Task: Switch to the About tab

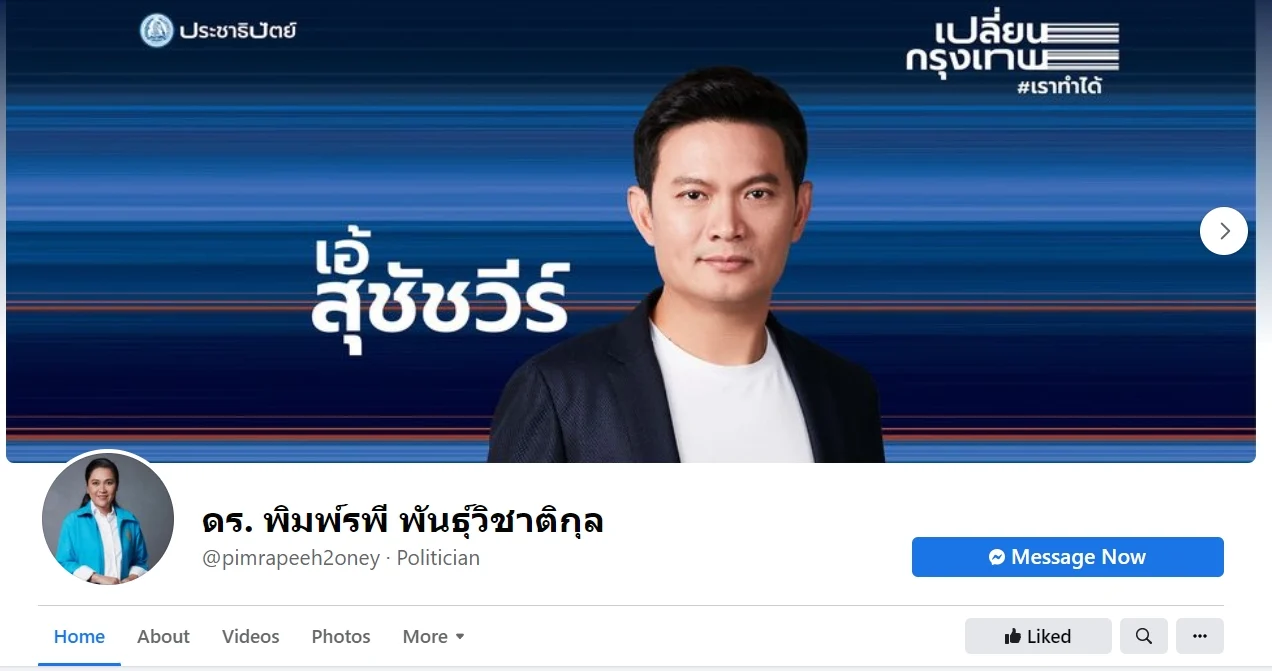Action: (163, 636)
